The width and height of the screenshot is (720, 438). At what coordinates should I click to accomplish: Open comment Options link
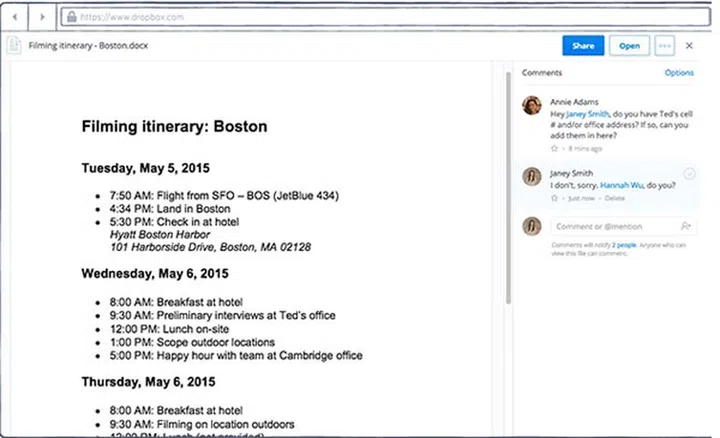(679, 73)
